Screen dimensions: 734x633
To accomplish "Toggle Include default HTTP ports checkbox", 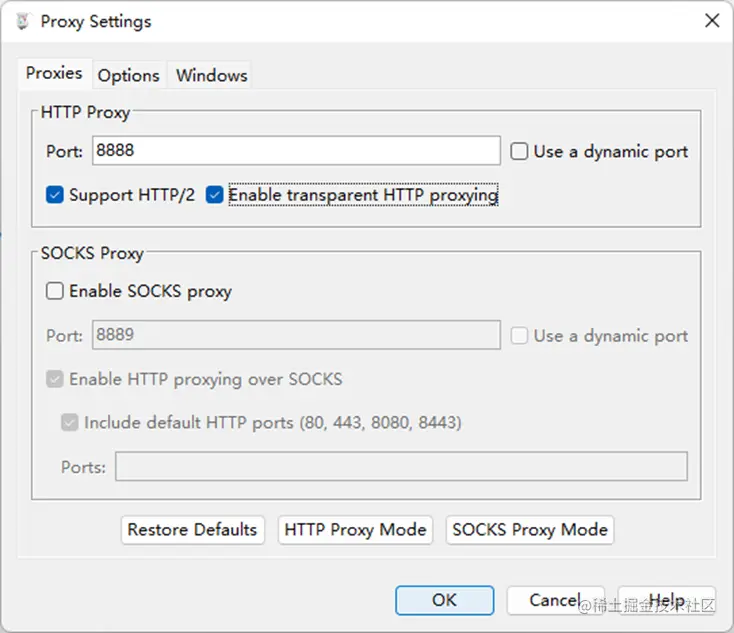I will pos(70,422).
